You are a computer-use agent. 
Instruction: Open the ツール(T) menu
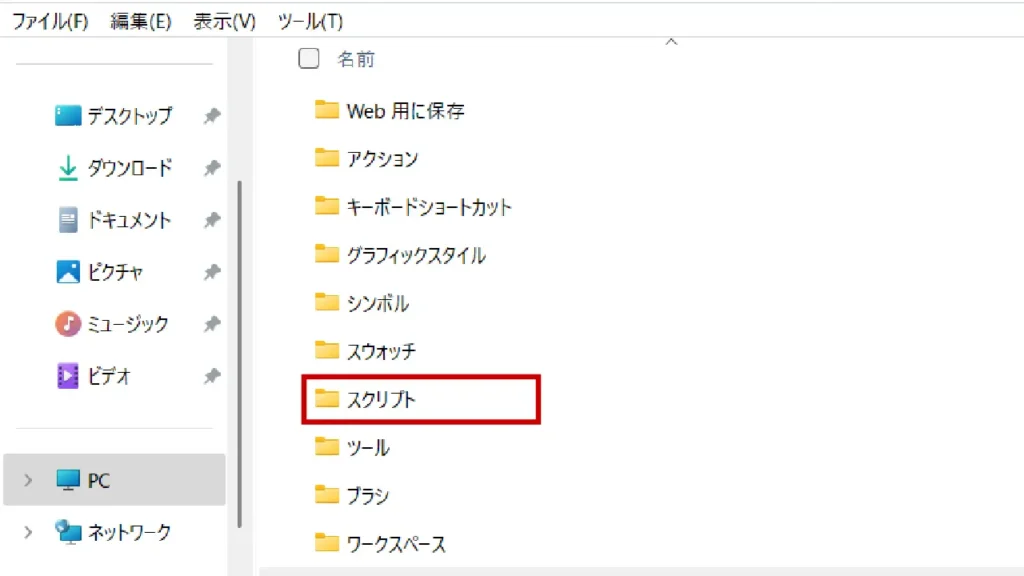tap(310, 21)
